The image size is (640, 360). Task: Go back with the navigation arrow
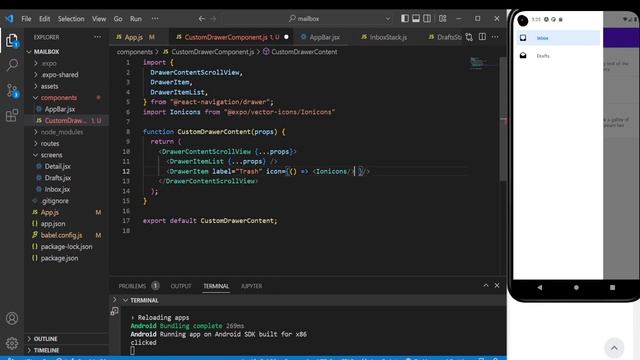coord(202,19)
